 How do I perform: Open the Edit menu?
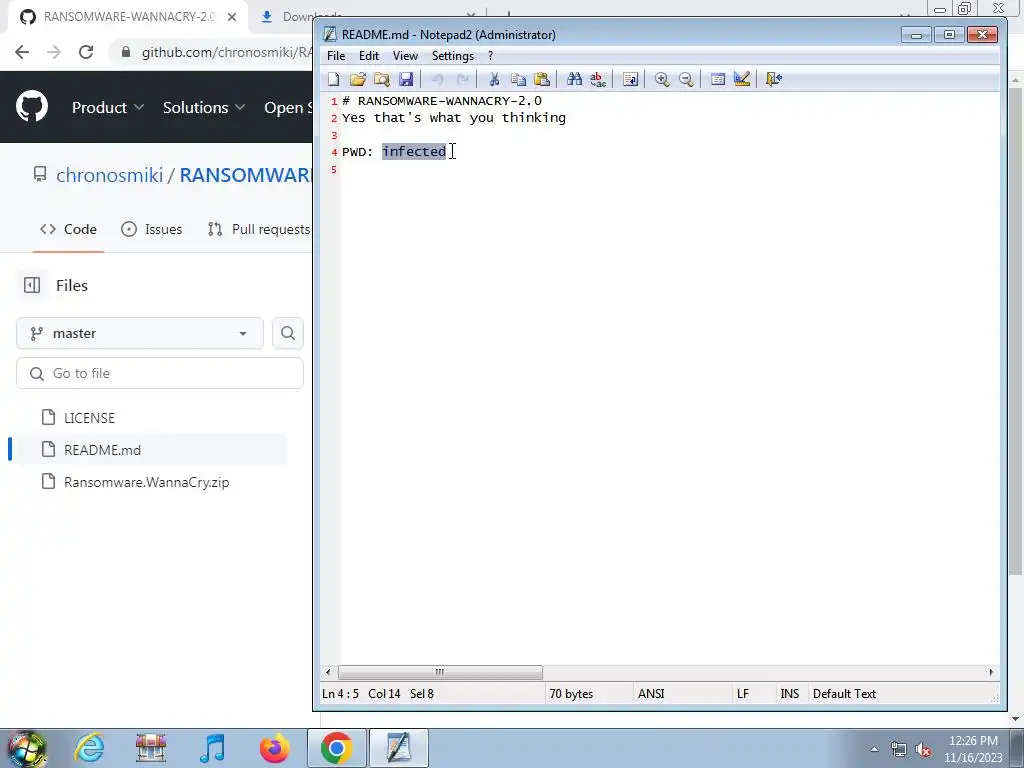(369, 56)
